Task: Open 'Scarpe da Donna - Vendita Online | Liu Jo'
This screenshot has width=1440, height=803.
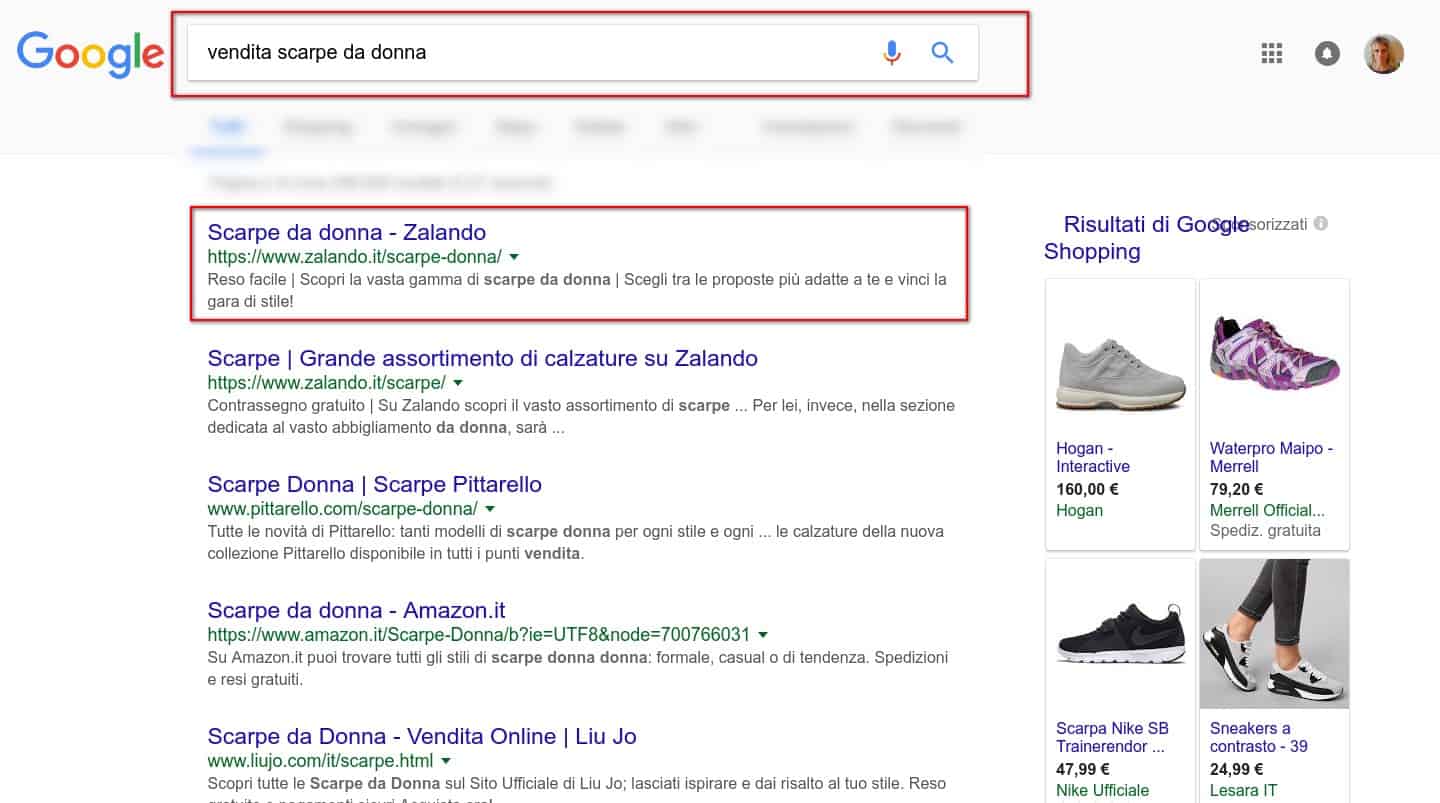Action: (422, 736)
